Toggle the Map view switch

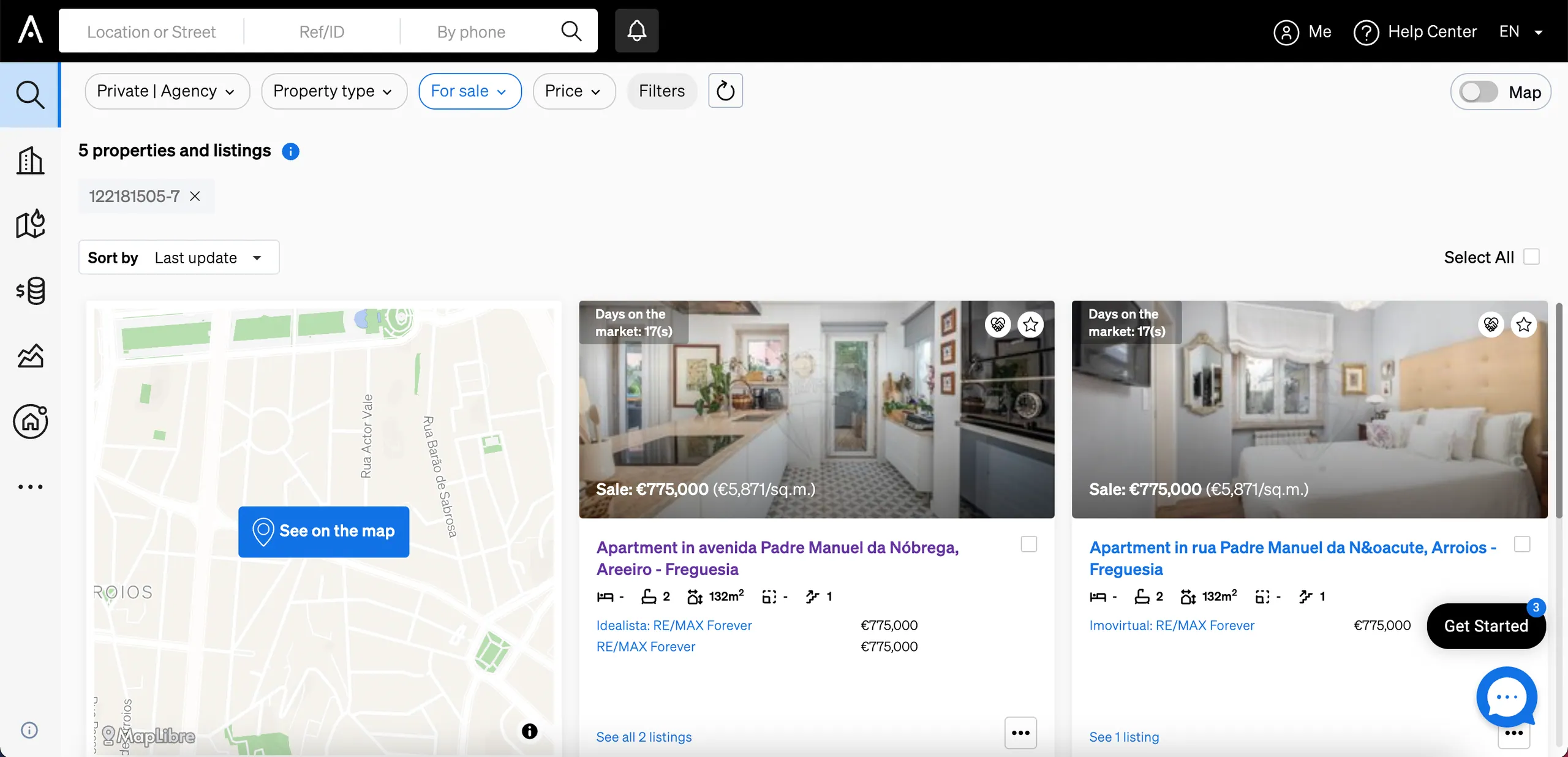tap(1479, 92)
